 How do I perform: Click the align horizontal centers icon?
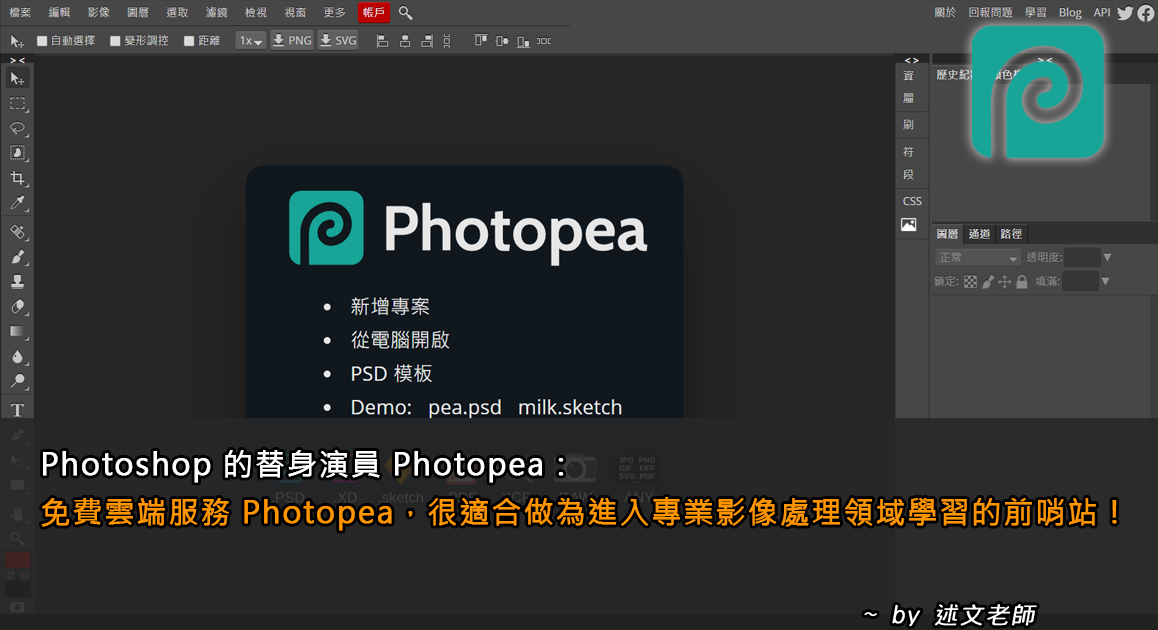[x=405, y=41]
